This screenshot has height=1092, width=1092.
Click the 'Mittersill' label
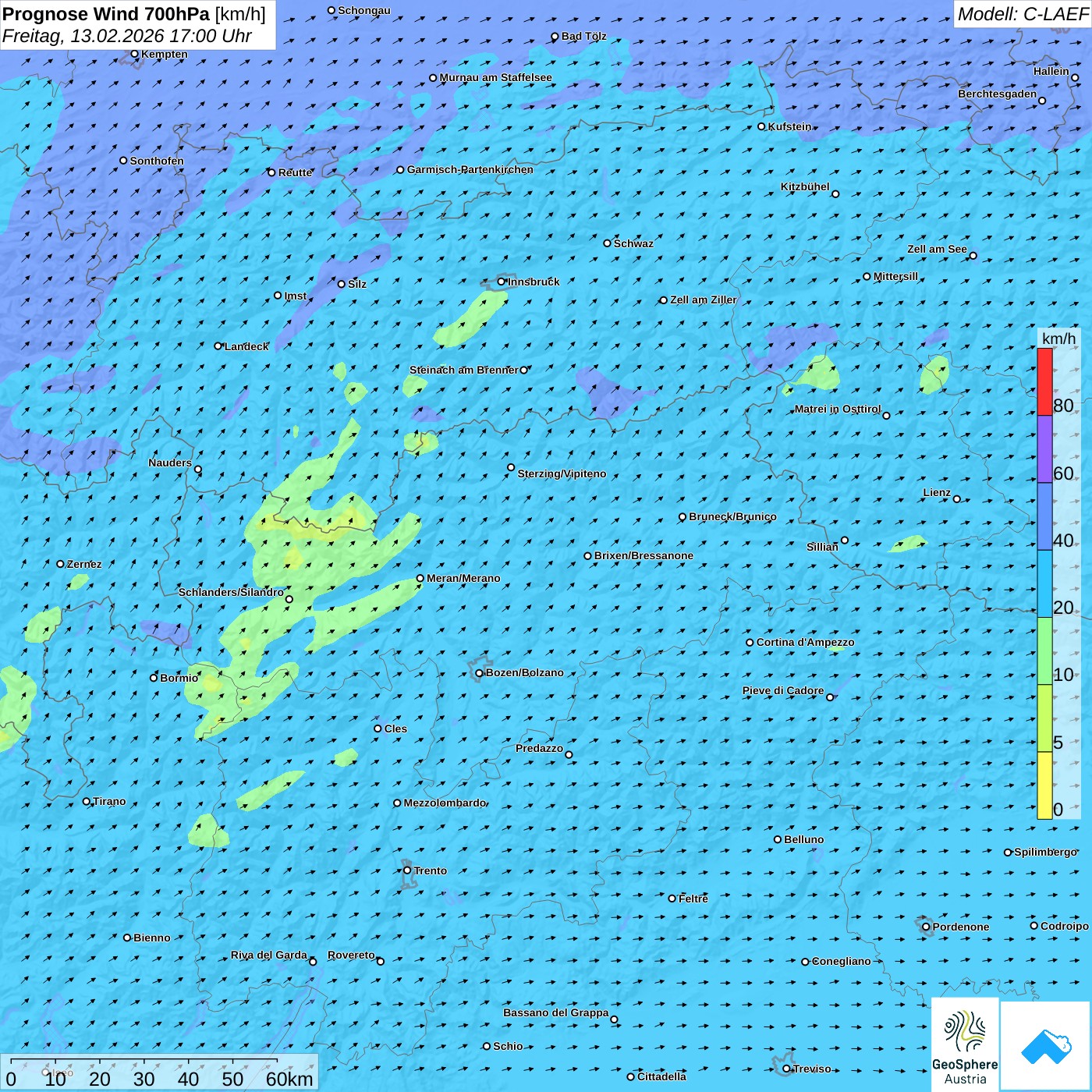895,276
